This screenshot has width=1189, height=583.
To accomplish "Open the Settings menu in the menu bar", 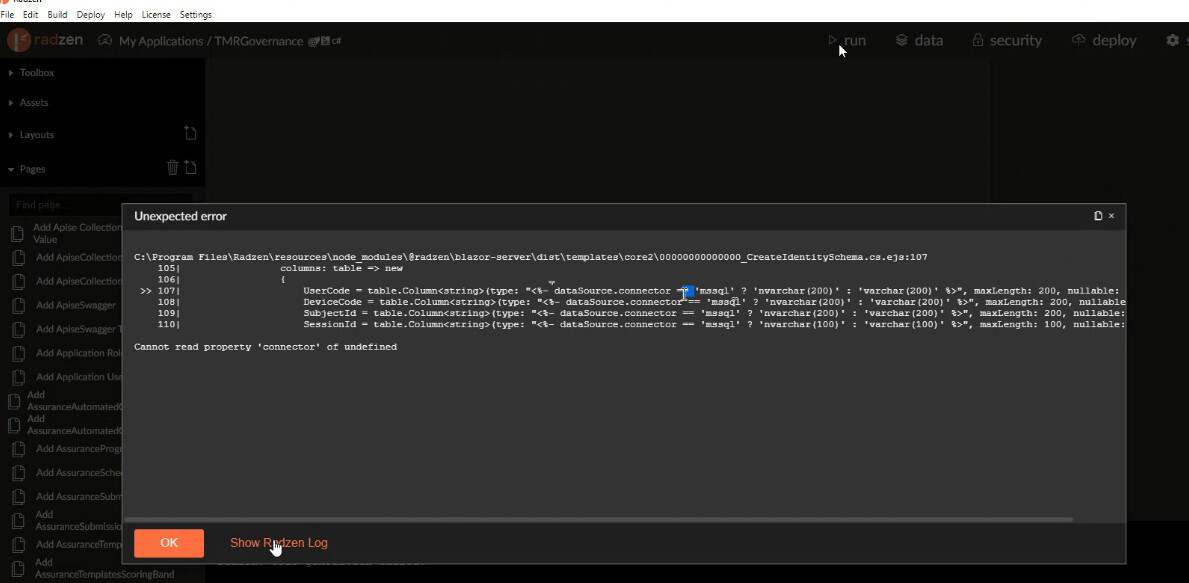I will coord(196,14).
